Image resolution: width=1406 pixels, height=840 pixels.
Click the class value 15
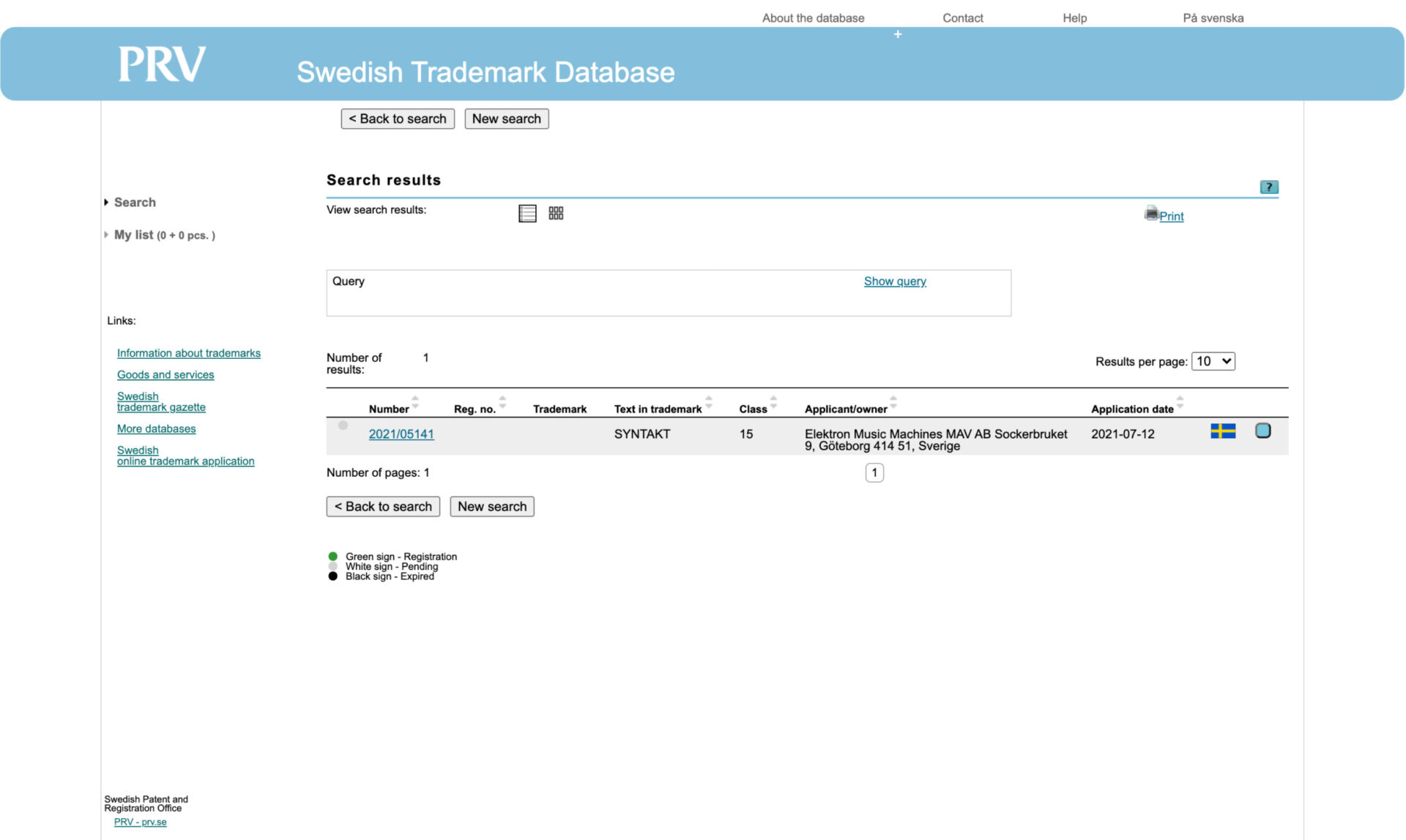click(x=745, y=434)
